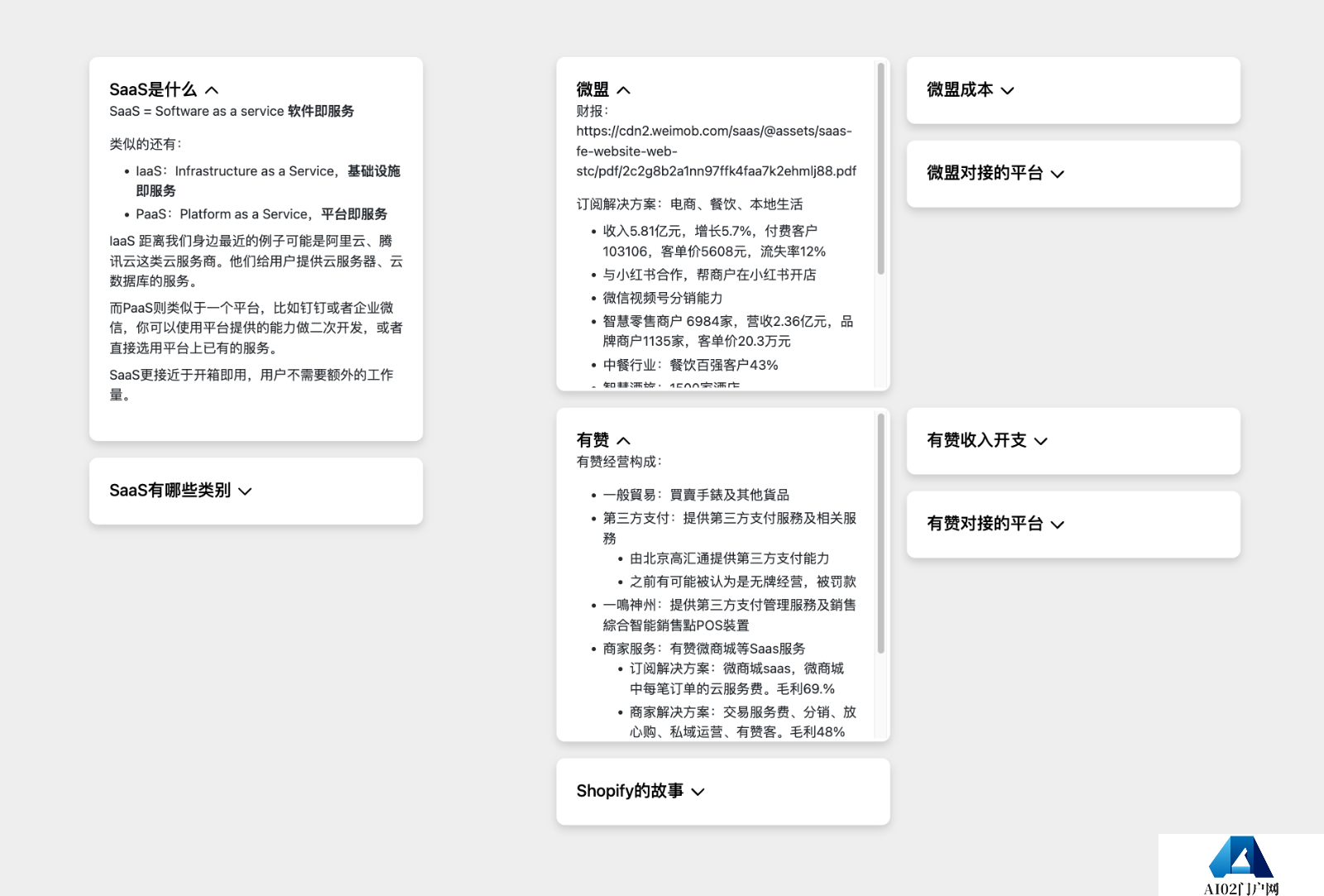Click '订阅解决方案:电商、餐饮、本地生活' line
This screenshot has width=1324, height=896.
[689, 204]
